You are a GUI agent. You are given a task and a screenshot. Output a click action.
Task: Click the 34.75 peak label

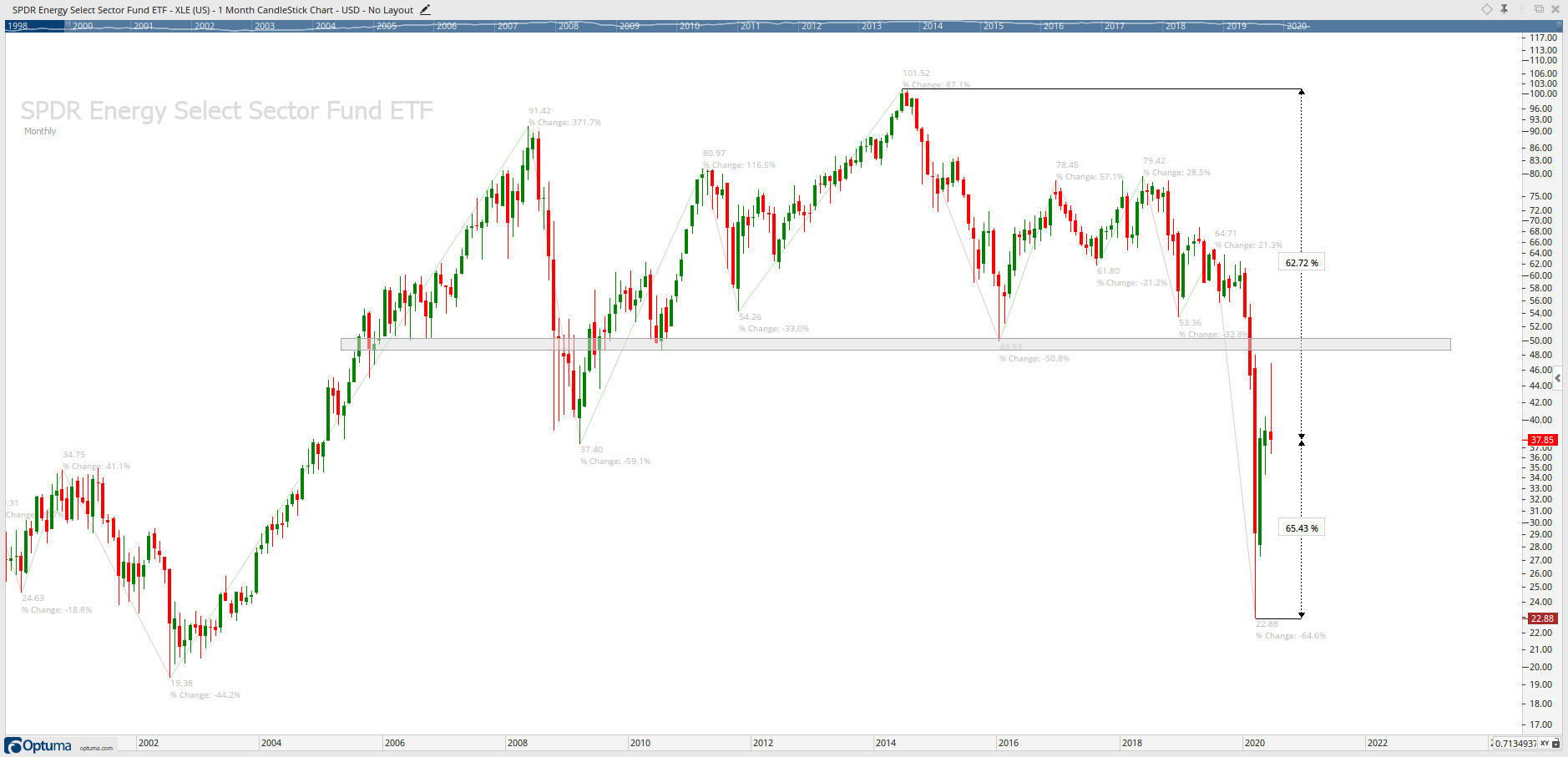[x=73, y=455]
